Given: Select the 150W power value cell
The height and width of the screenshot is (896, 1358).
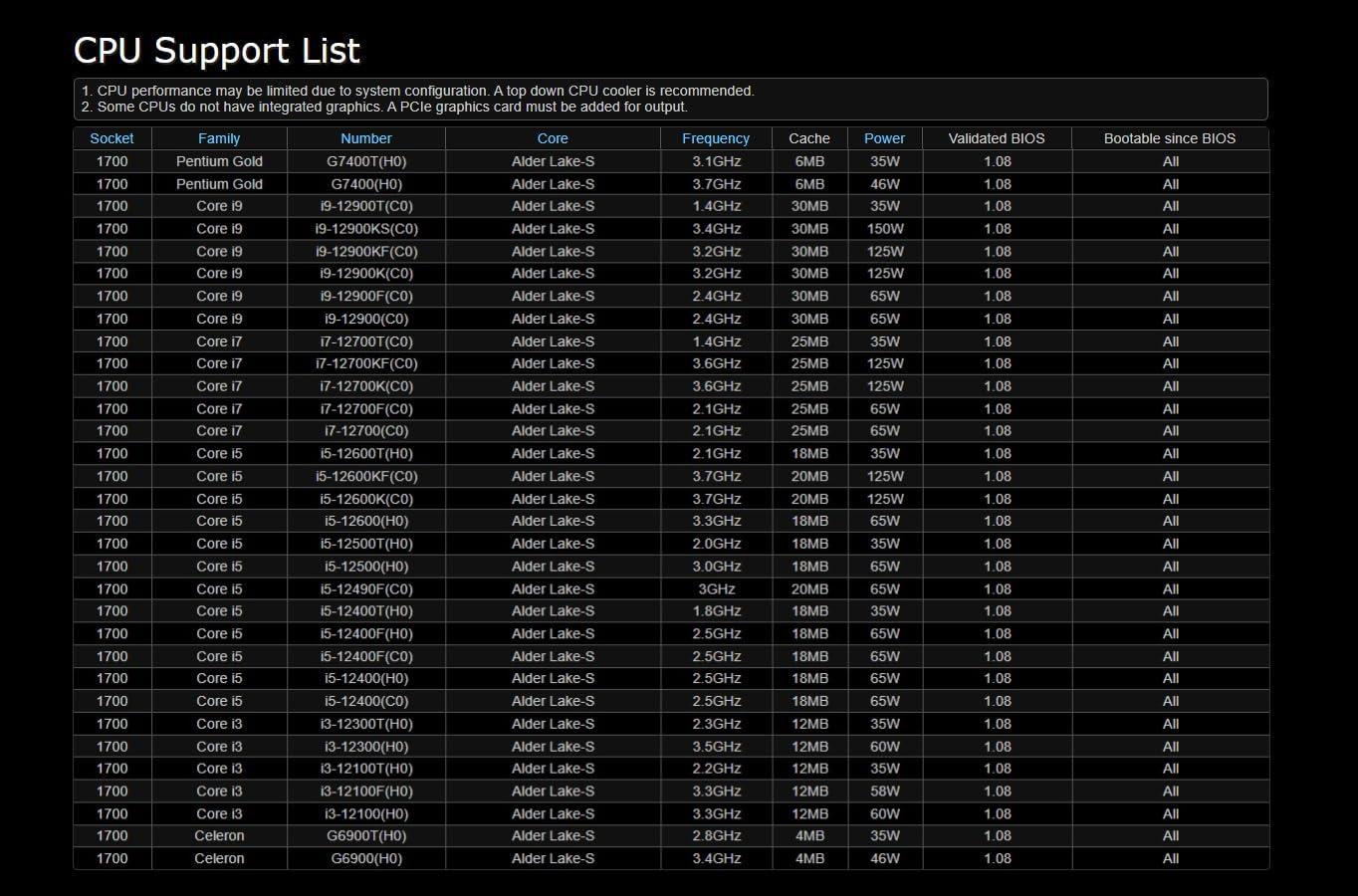Looking at the screenshot, I should [885, 229].
